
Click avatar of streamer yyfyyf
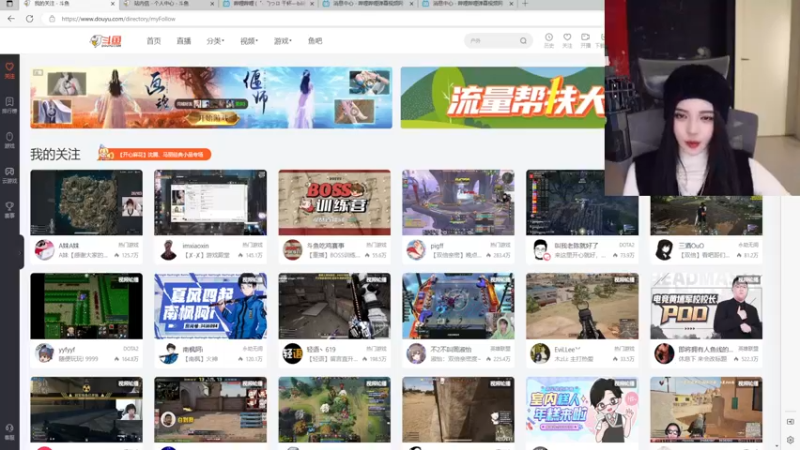(44, 353)
